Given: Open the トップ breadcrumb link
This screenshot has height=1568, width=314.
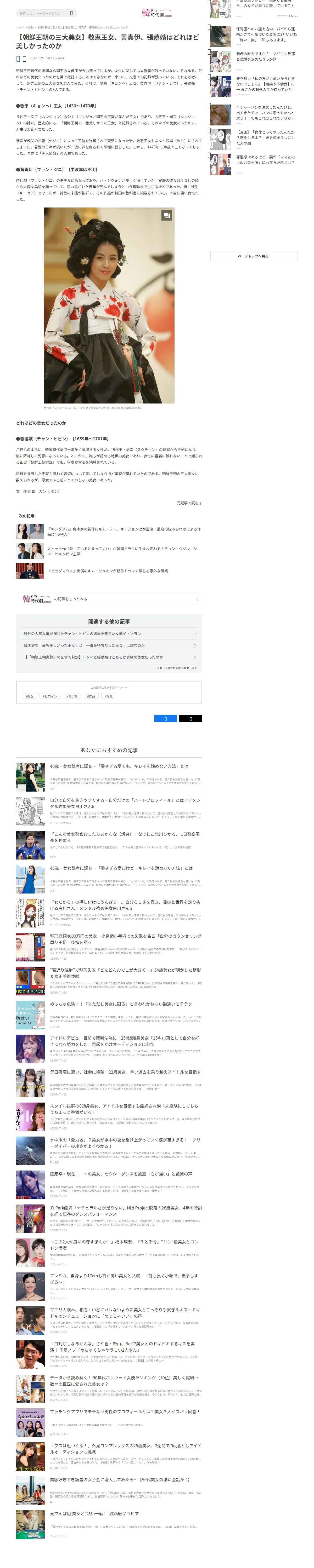Looking at the screenshot, I should click(x=20, y=27).
